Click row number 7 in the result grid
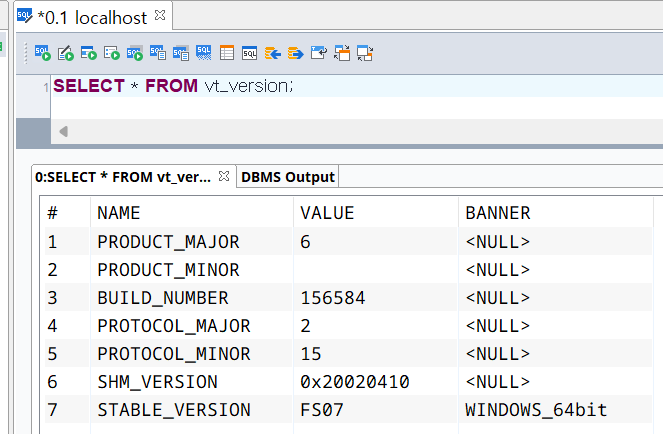663x434 pixels. [x=67, y=409]
